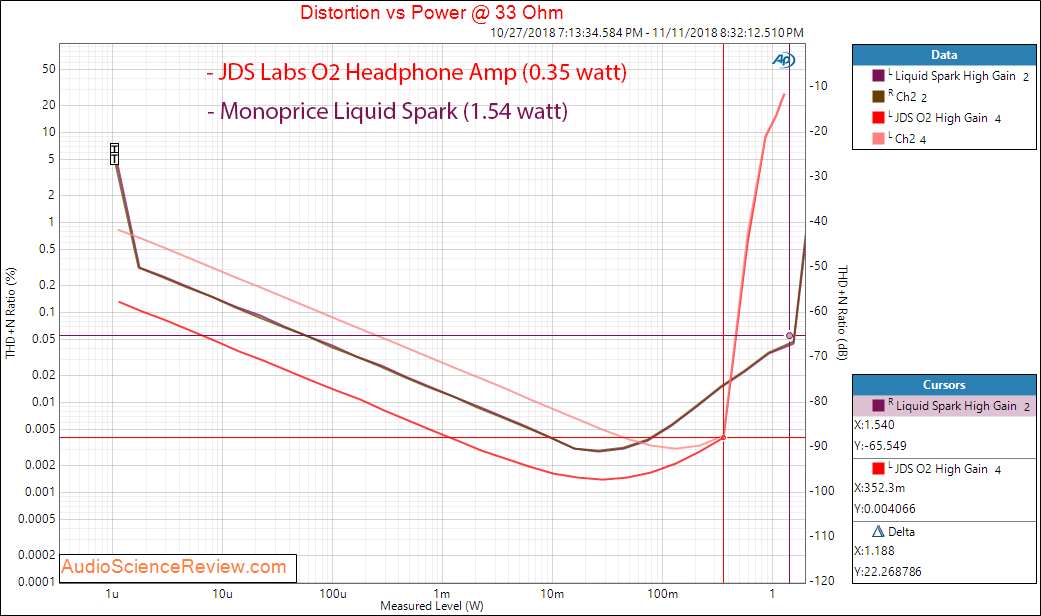
Task: Click the Delta Y:22.268786 value
Action: [x=888, y=572]
